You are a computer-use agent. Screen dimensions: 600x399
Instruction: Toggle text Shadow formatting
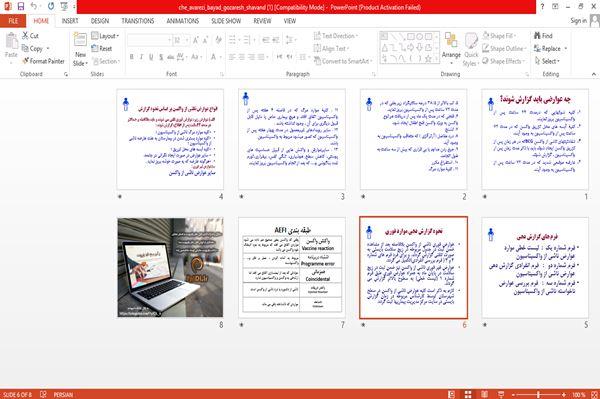pyautogui.click(x=161, y=57)
